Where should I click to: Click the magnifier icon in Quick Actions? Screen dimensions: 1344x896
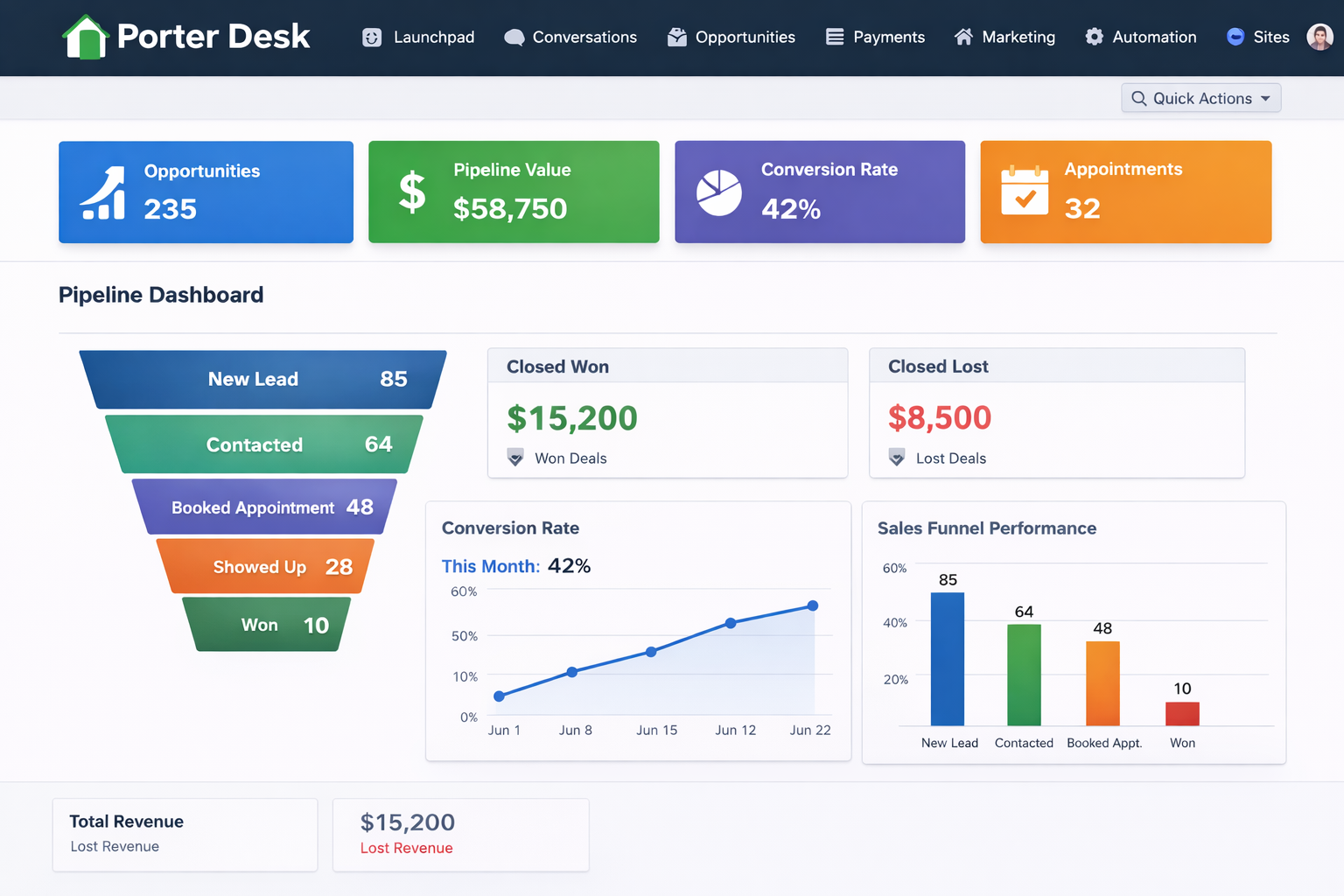(x=1138, y=98)
